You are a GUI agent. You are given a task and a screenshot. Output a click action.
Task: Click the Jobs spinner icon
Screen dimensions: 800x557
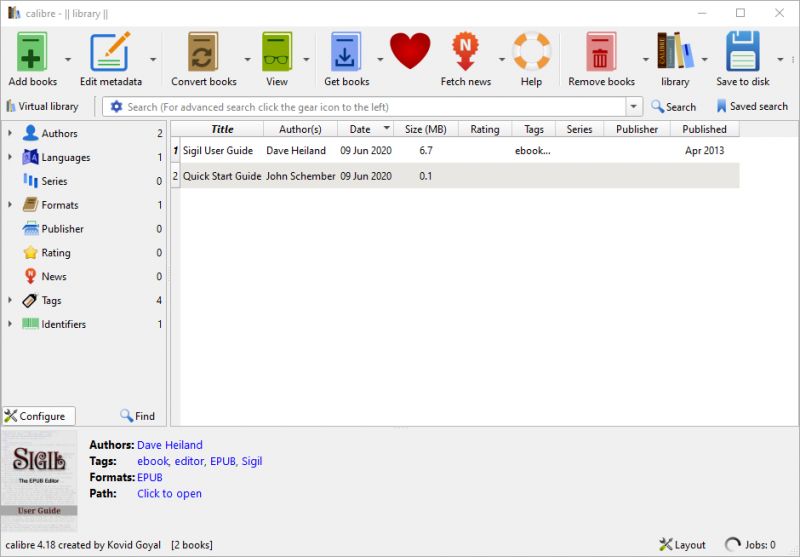[x=733, y=545]
